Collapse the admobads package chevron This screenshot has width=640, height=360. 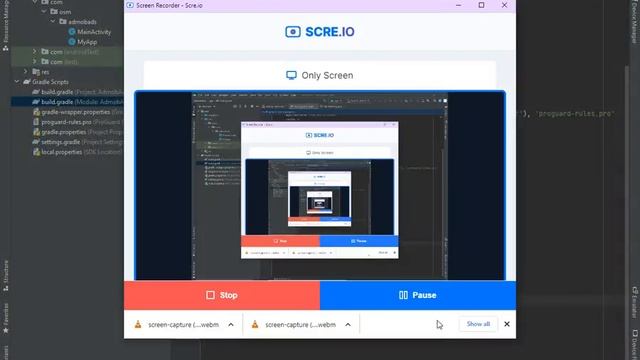pyautogui.click(x=53, y=21)
